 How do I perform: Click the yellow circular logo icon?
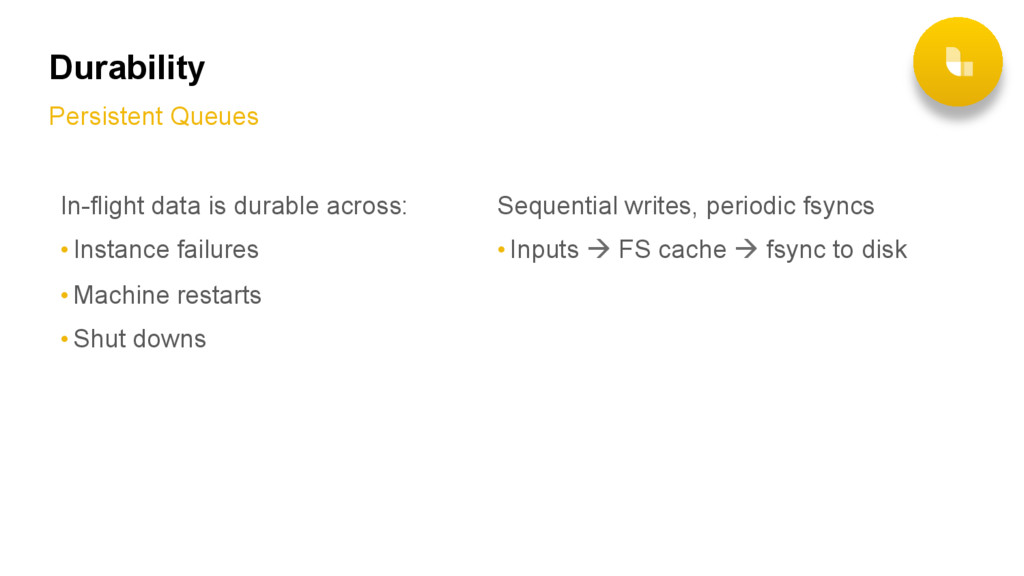click(x=957, y=61)
